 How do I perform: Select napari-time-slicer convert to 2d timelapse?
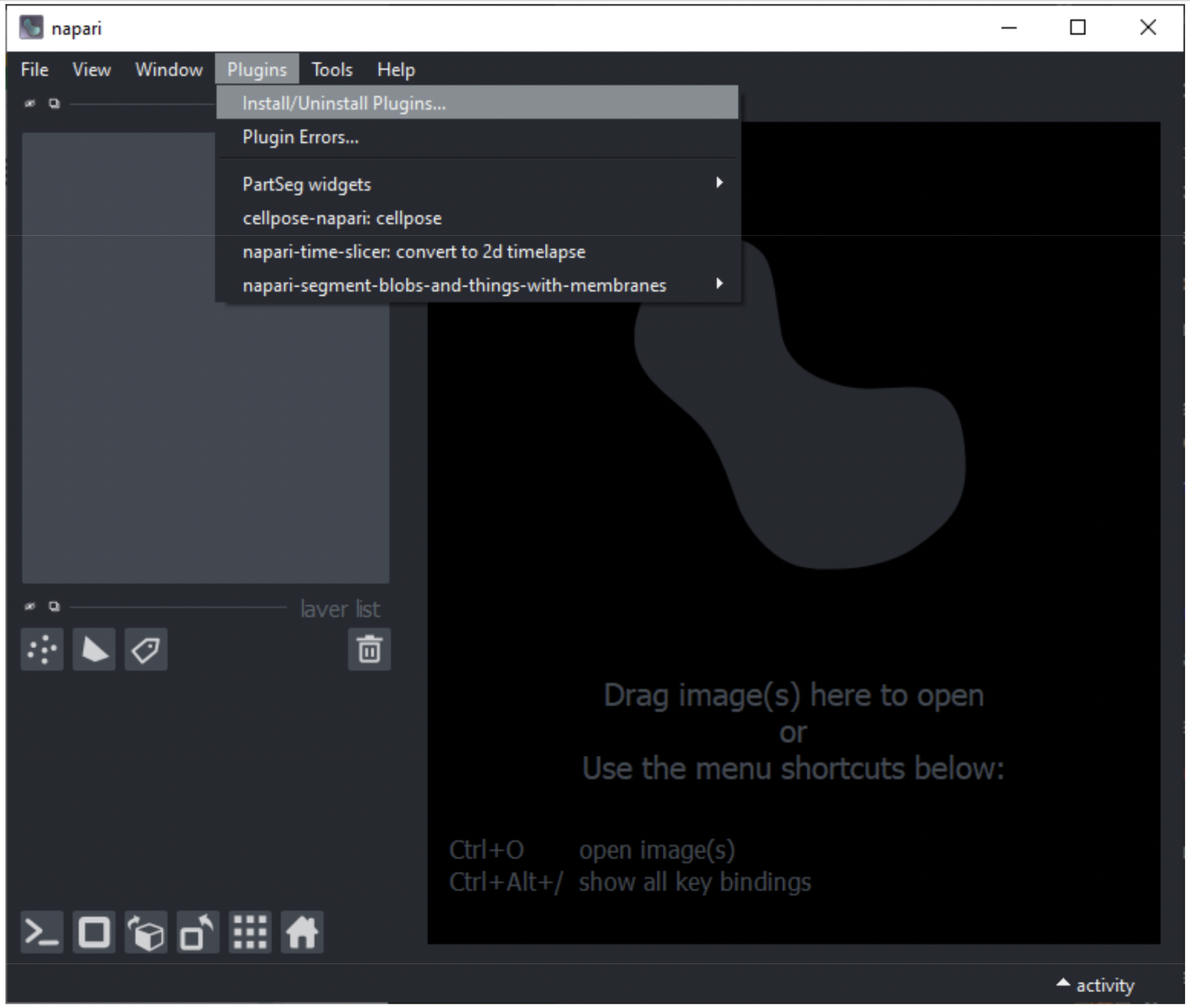(x=477, y=252)
